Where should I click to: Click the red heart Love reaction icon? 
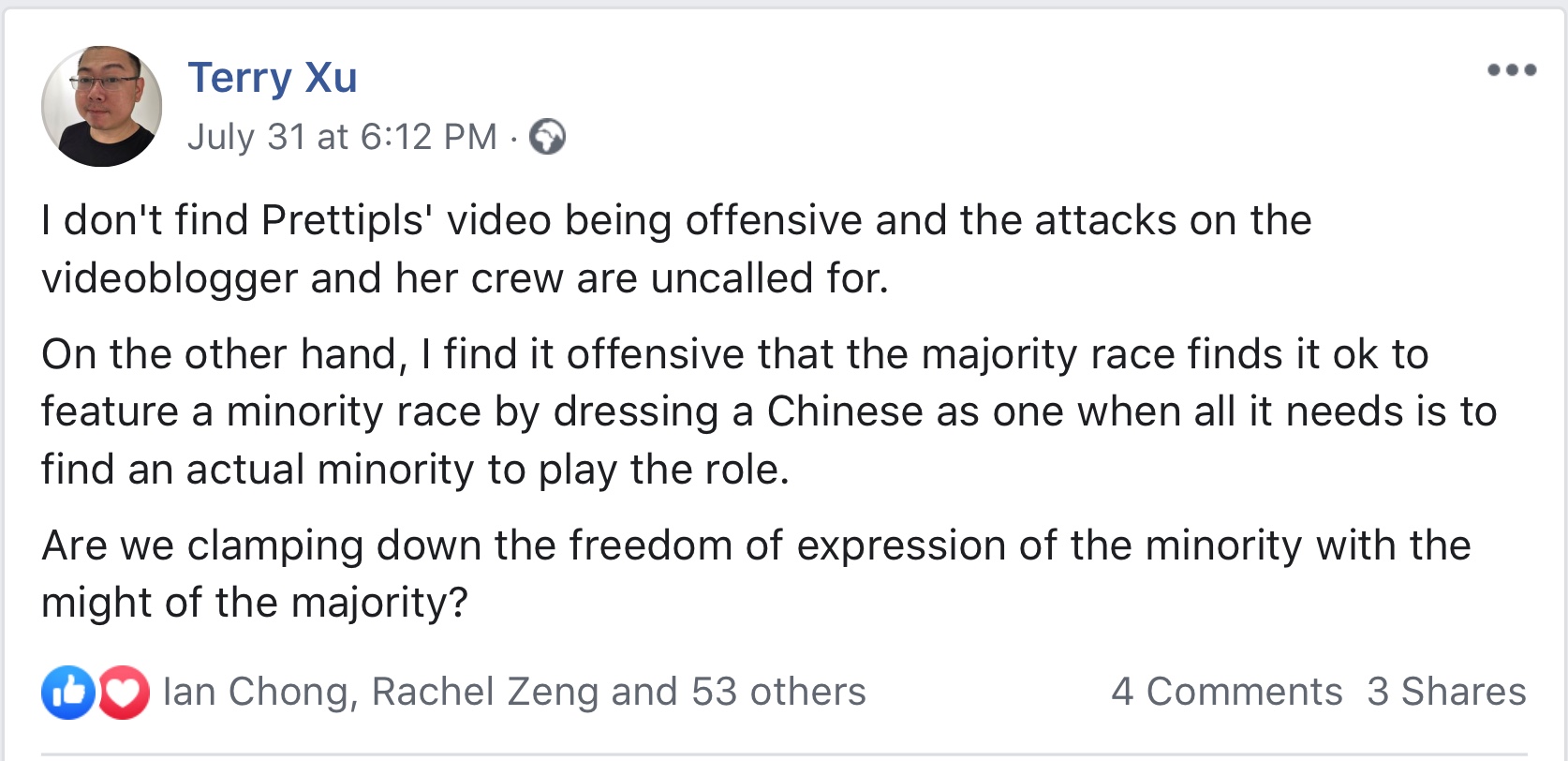pyautogui.click(x=124, y=693)
